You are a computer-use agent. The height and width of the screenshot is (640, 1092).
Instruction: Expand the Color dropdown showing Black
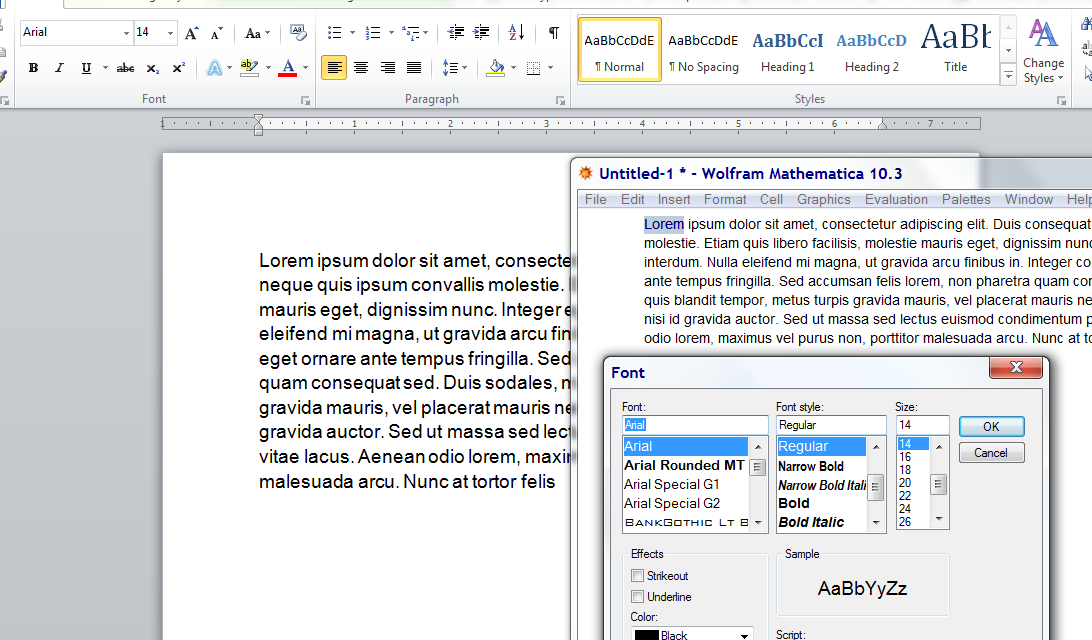click(x=745, y=635)
